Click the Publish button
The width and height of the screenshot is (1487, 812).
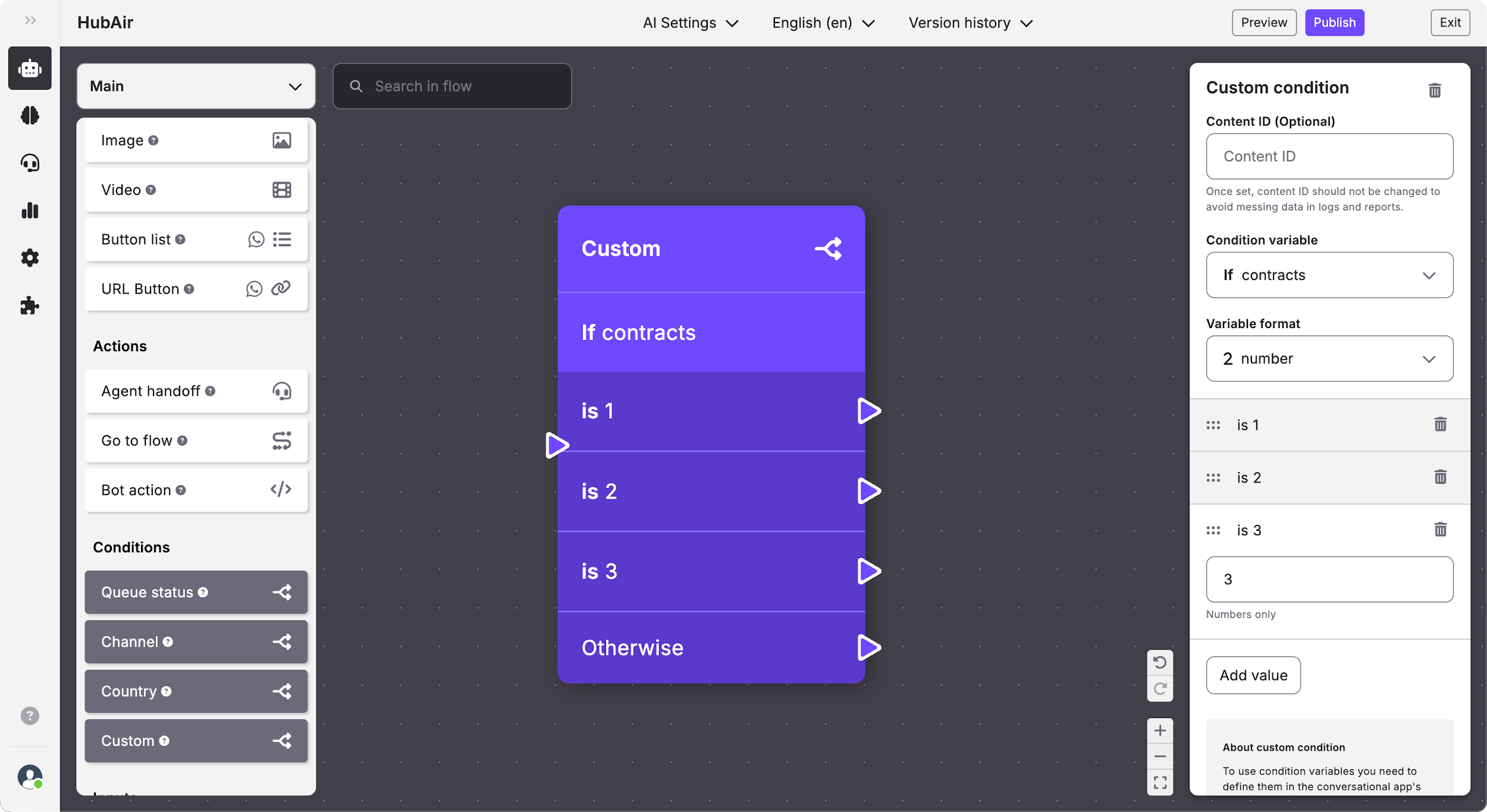pos(1334,23)
